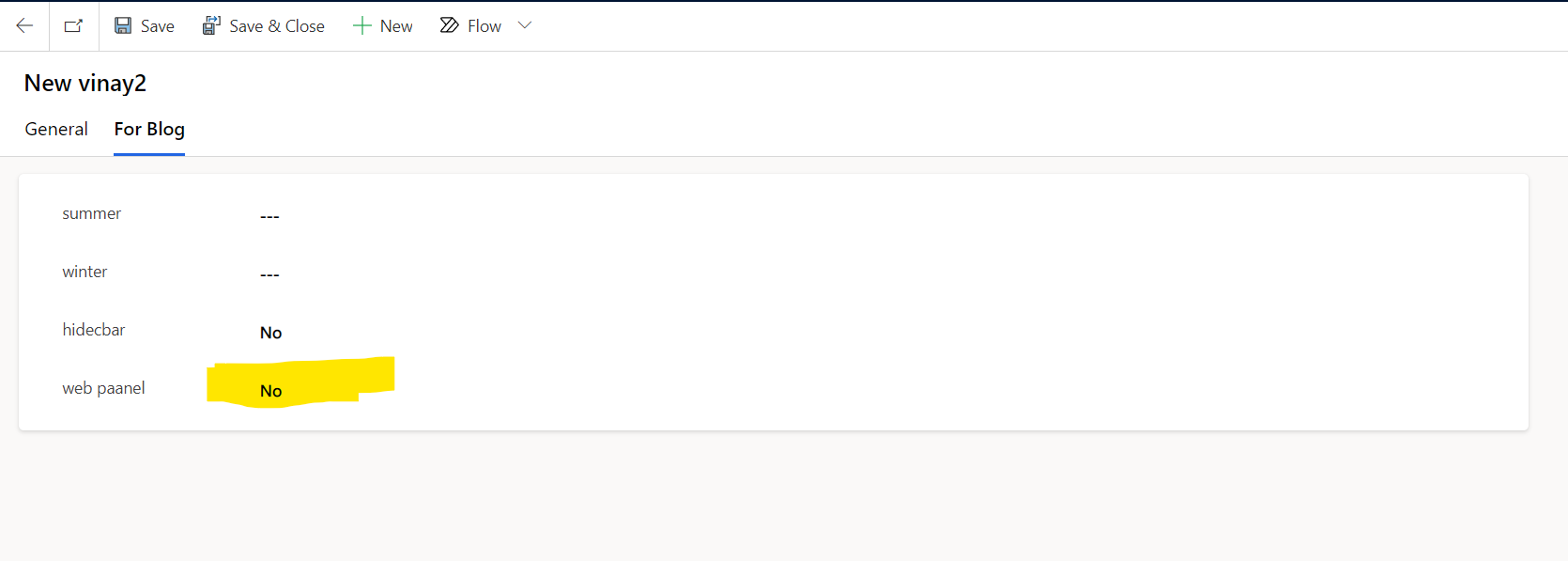Open the winter field value
This screenshot has width=1568, height=561.
pyautogui.click(x=269, y=275)
